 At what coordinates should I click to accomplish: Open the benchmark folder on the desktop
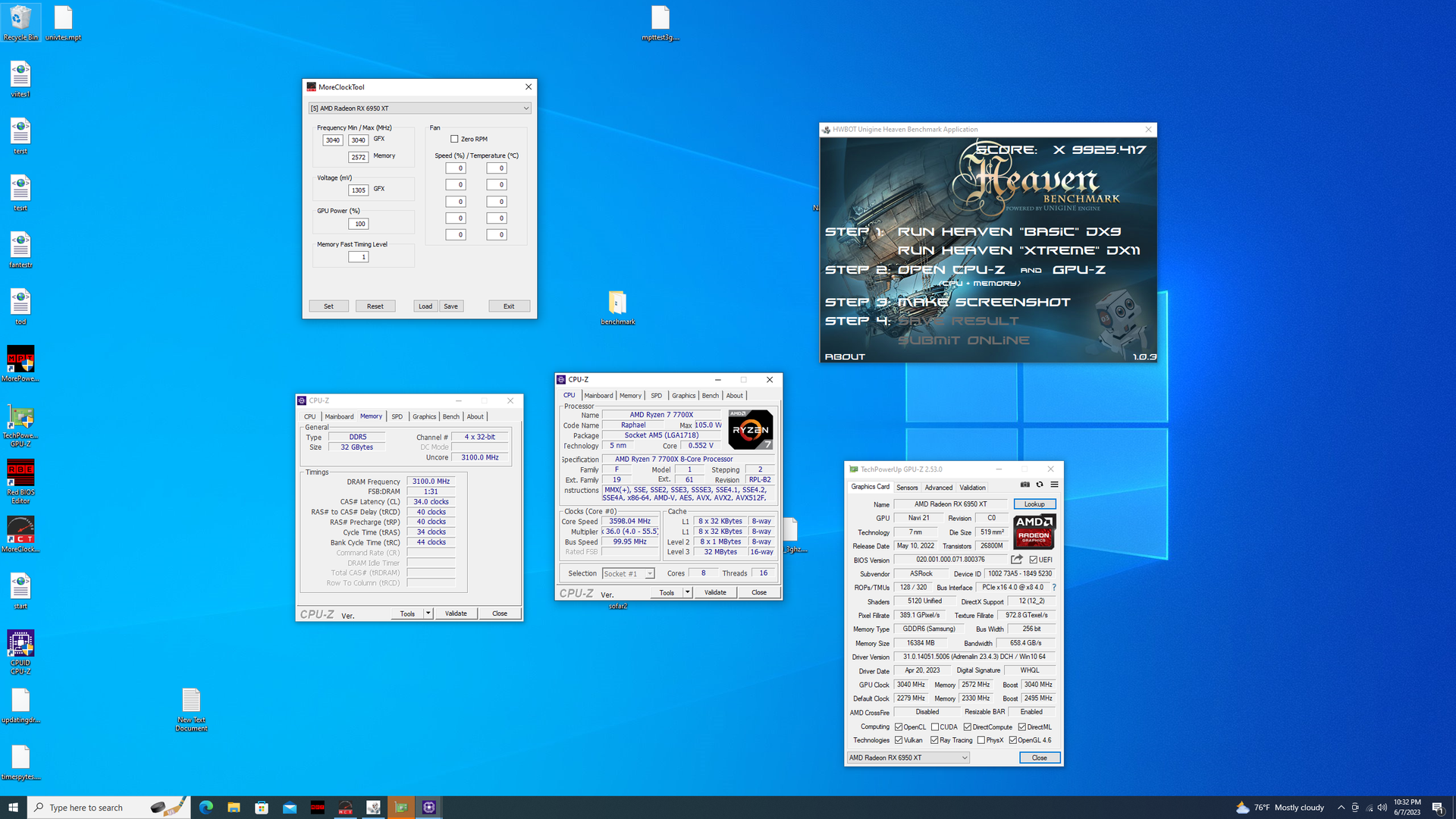(x=617, y=307)
